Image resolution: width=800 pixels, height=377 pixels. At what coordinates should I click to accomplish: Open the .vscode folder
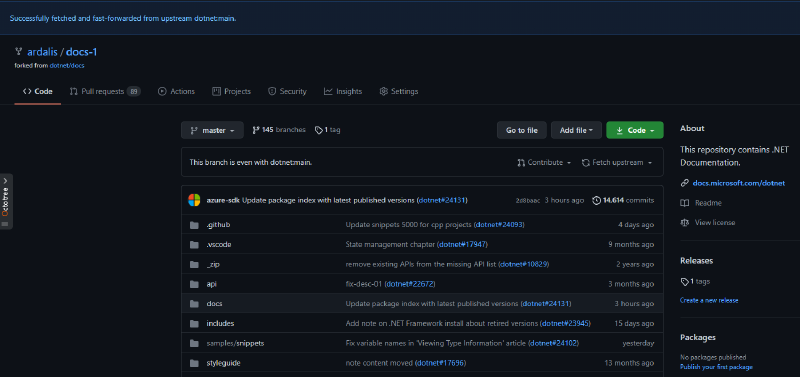(218, 245)
